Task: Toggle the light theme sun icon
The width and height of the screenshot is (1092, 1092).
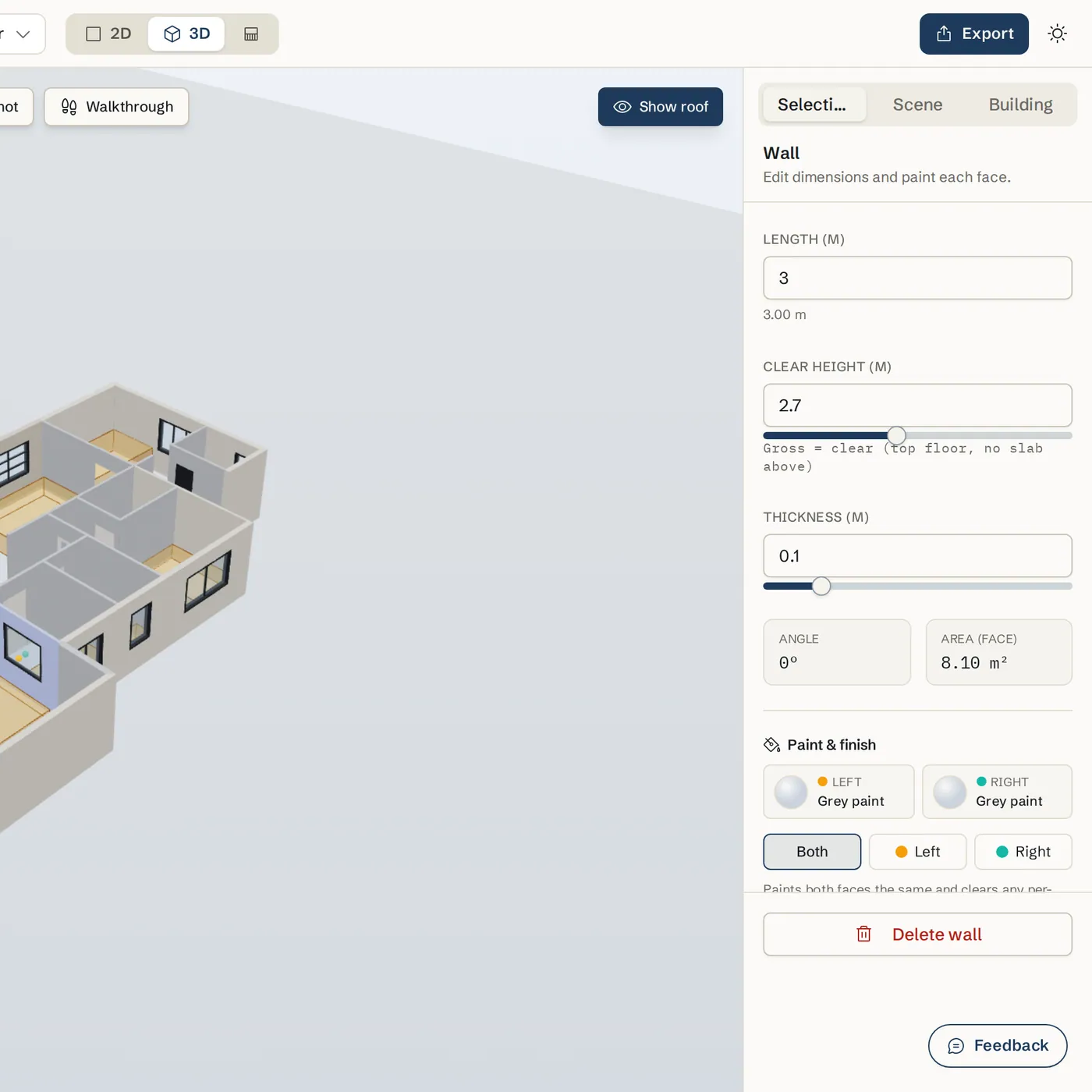Action: 1057,34
